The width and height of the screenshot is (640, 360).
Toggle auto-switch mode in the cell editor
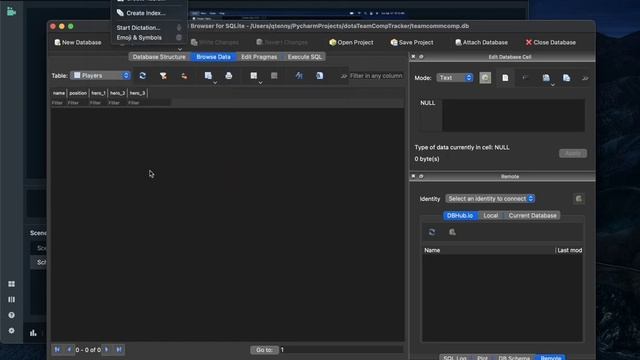point(485,78)
